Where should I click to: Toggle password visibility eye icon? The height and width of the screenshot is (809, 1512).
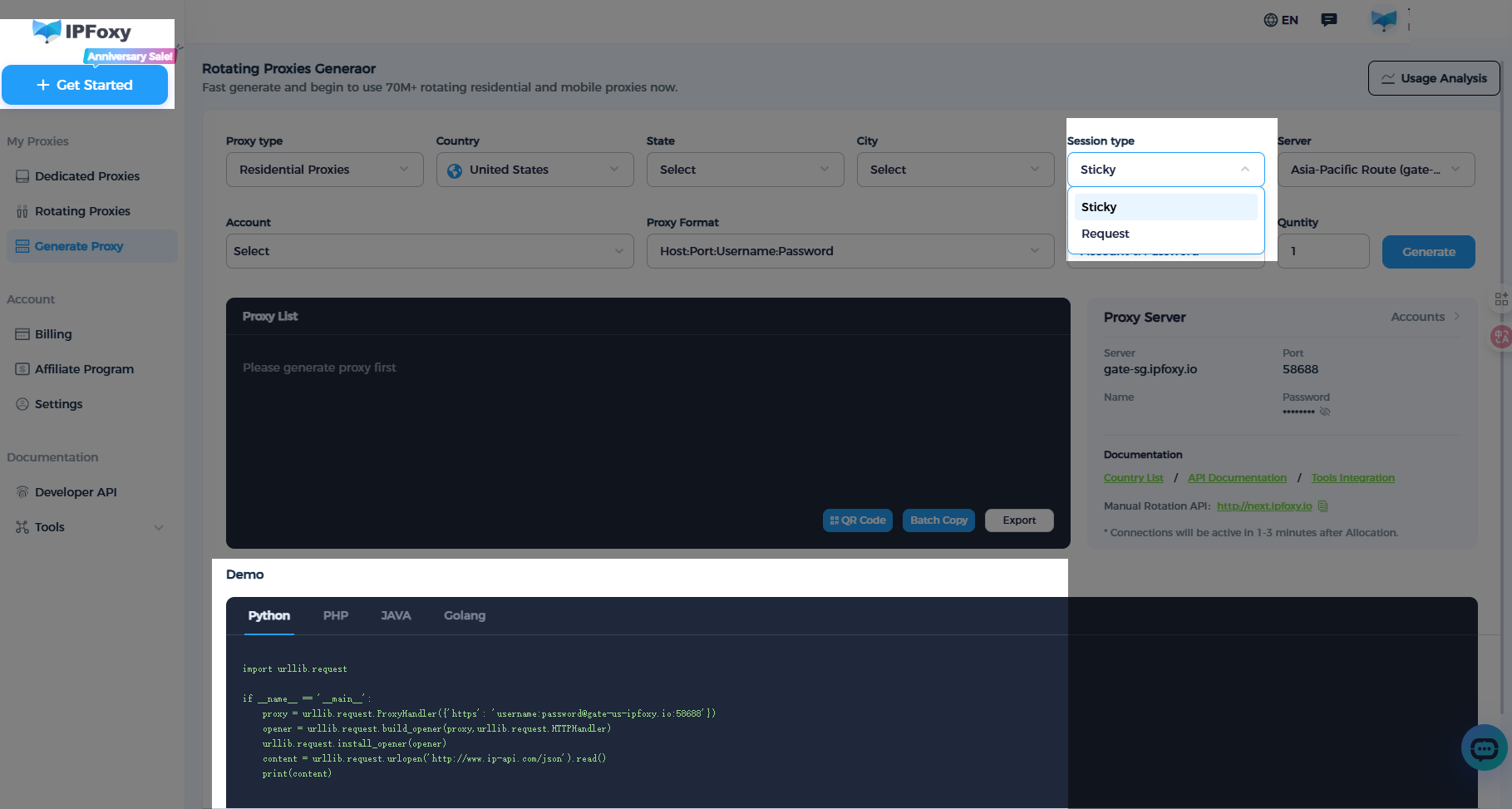1325,412
